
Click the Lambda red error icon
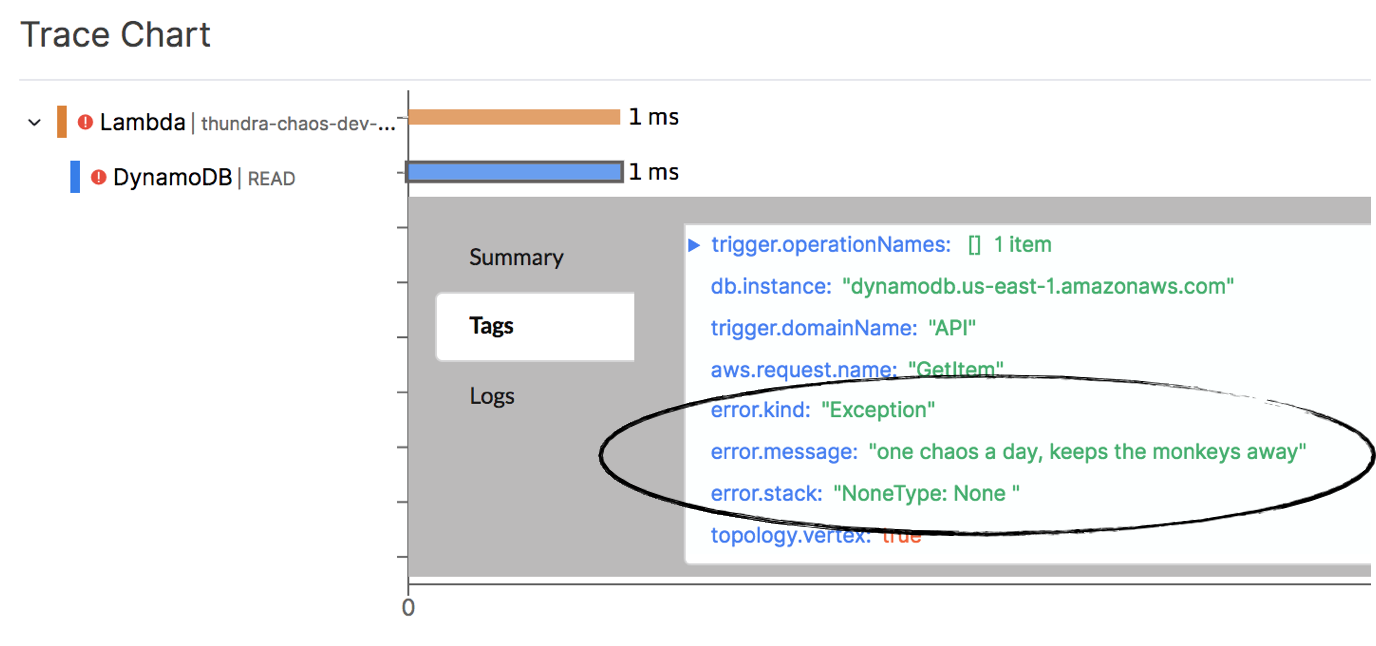pos(86,122)
